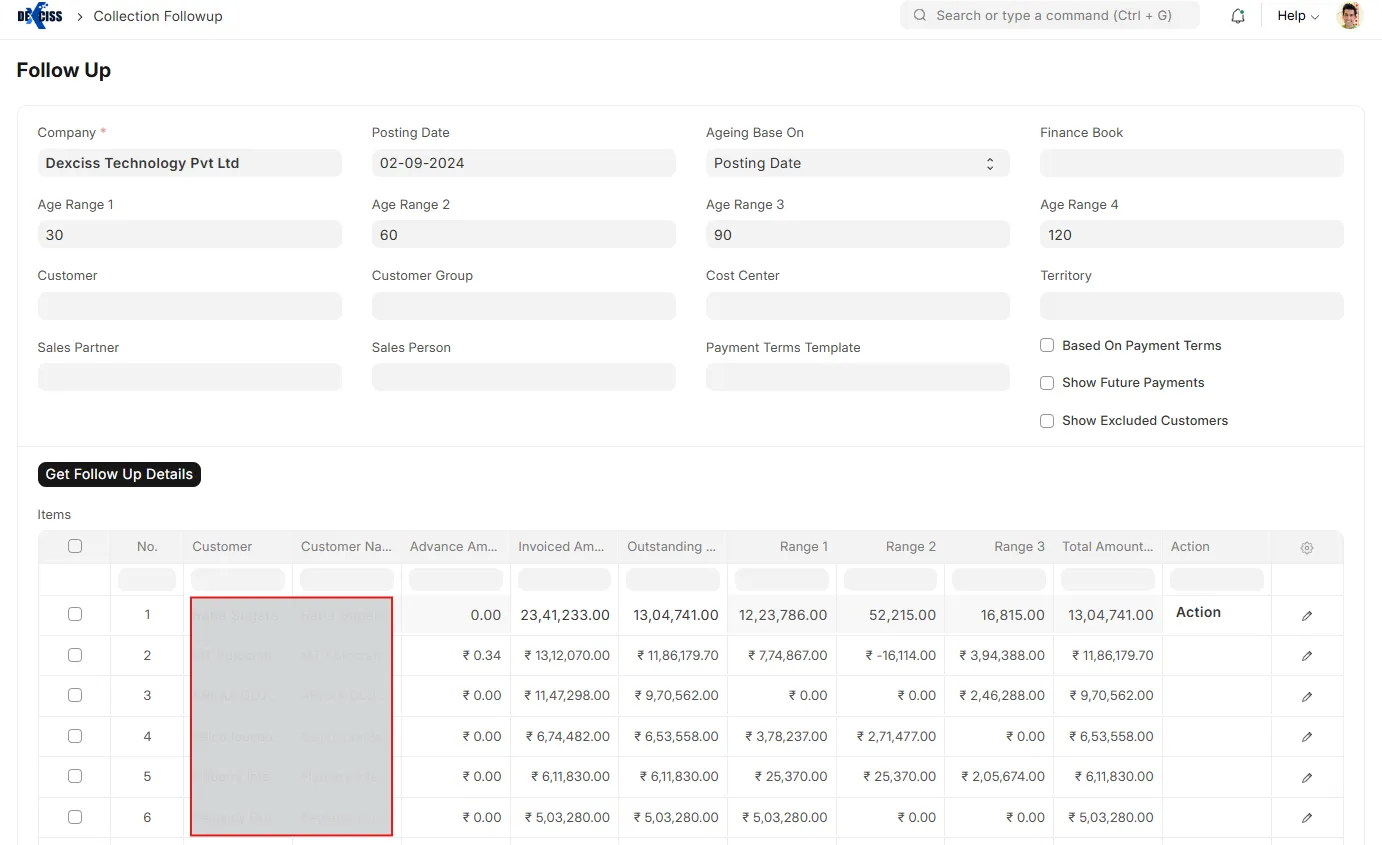The height and width of the screenshot is (845, 1382).
Task: Click the Sales Person field
Action: [x=524, y=377]
